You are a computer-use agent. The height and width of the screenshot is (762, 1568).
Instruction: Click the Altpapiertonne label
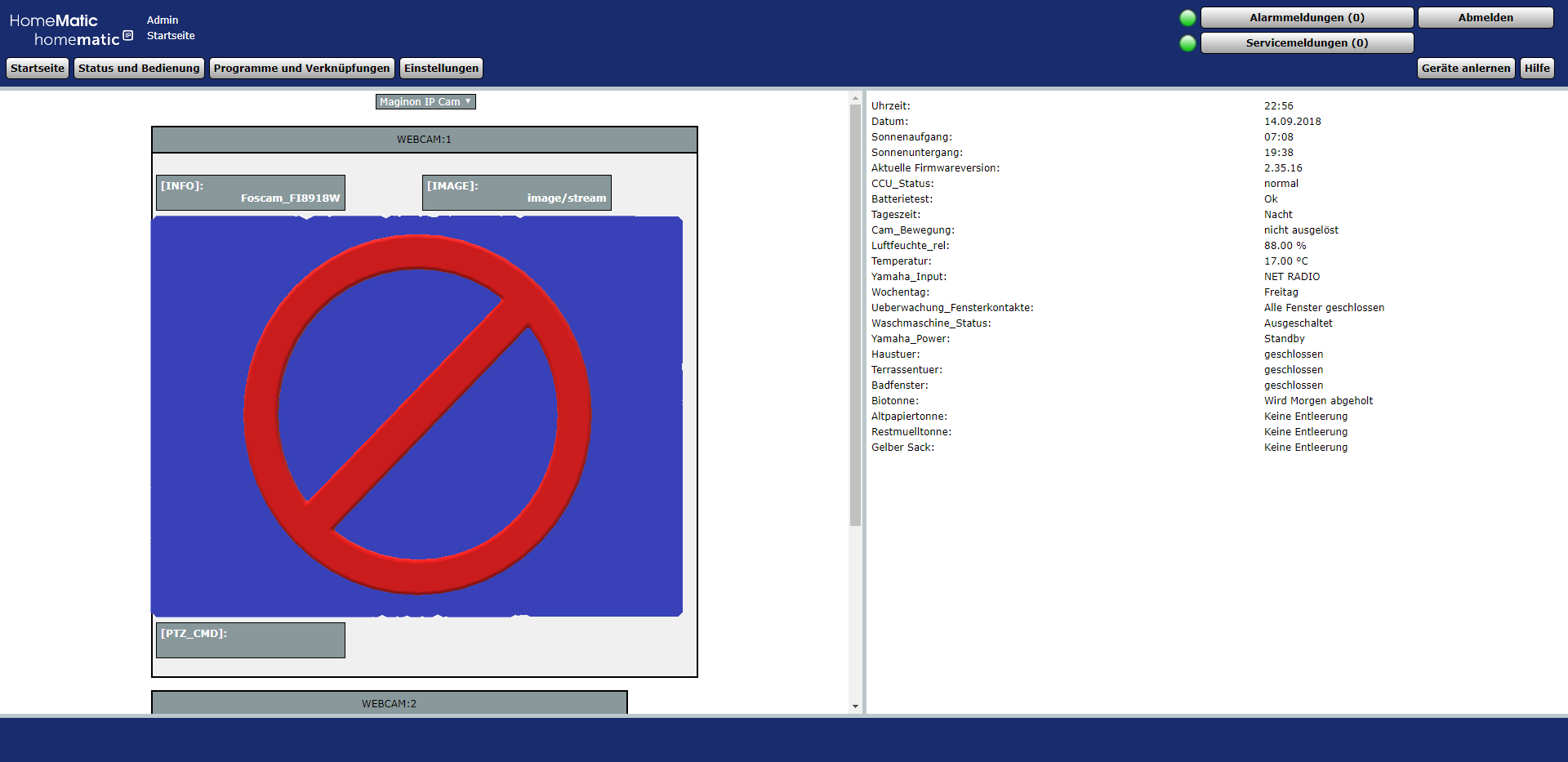coord(909,417)
